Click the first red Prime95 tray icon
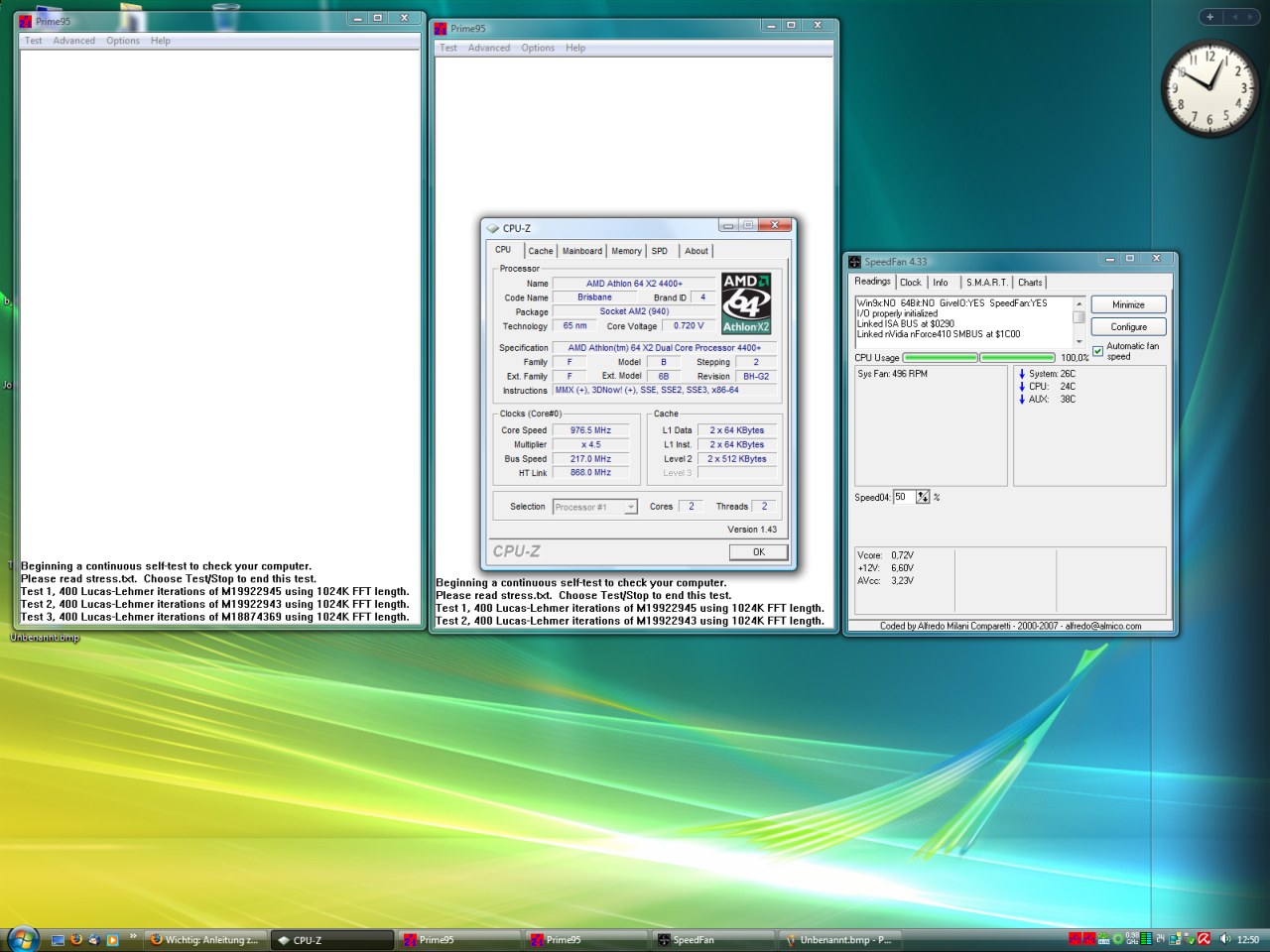 (1076, 939)
